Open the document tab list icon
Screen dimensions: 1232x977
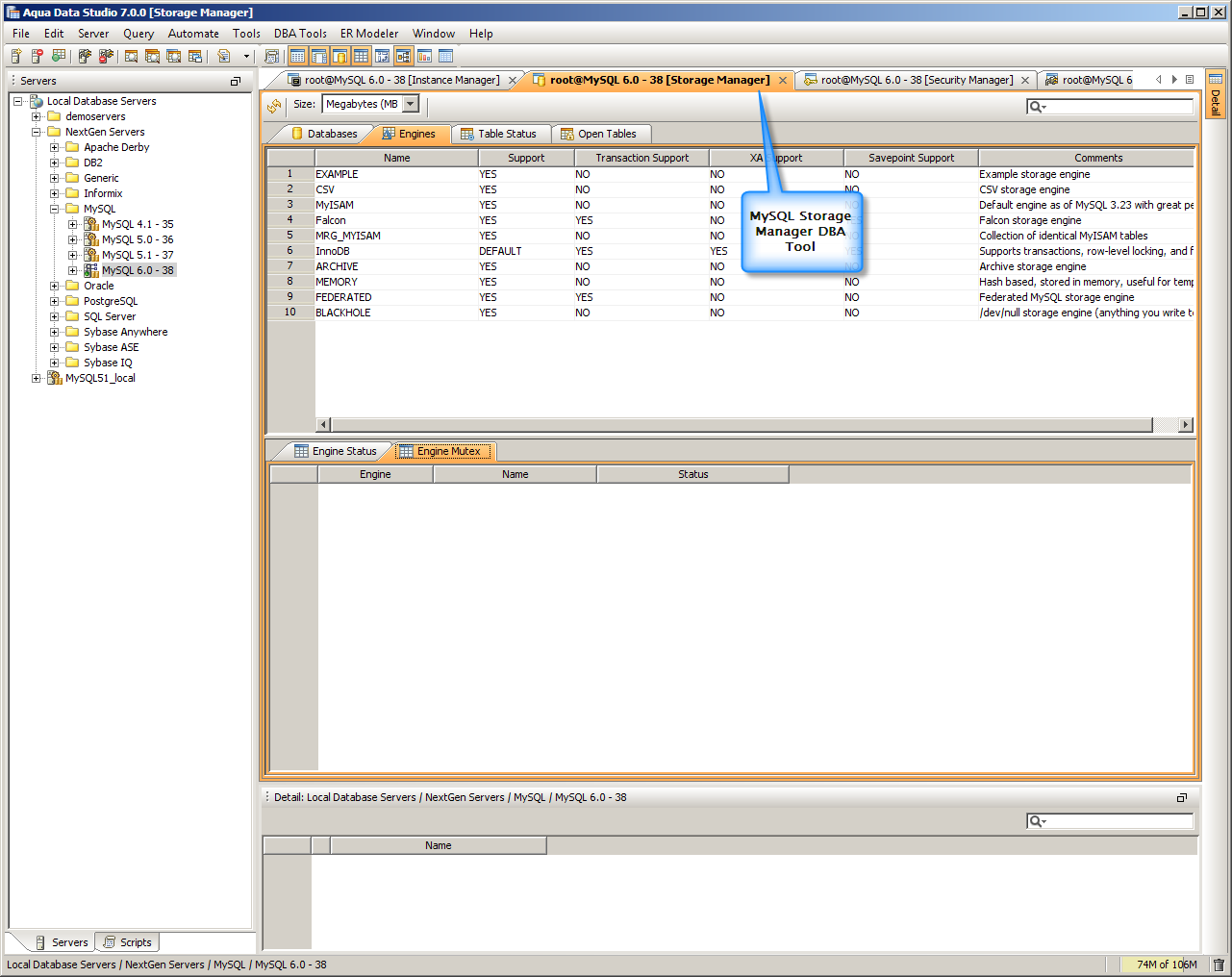1190,80
